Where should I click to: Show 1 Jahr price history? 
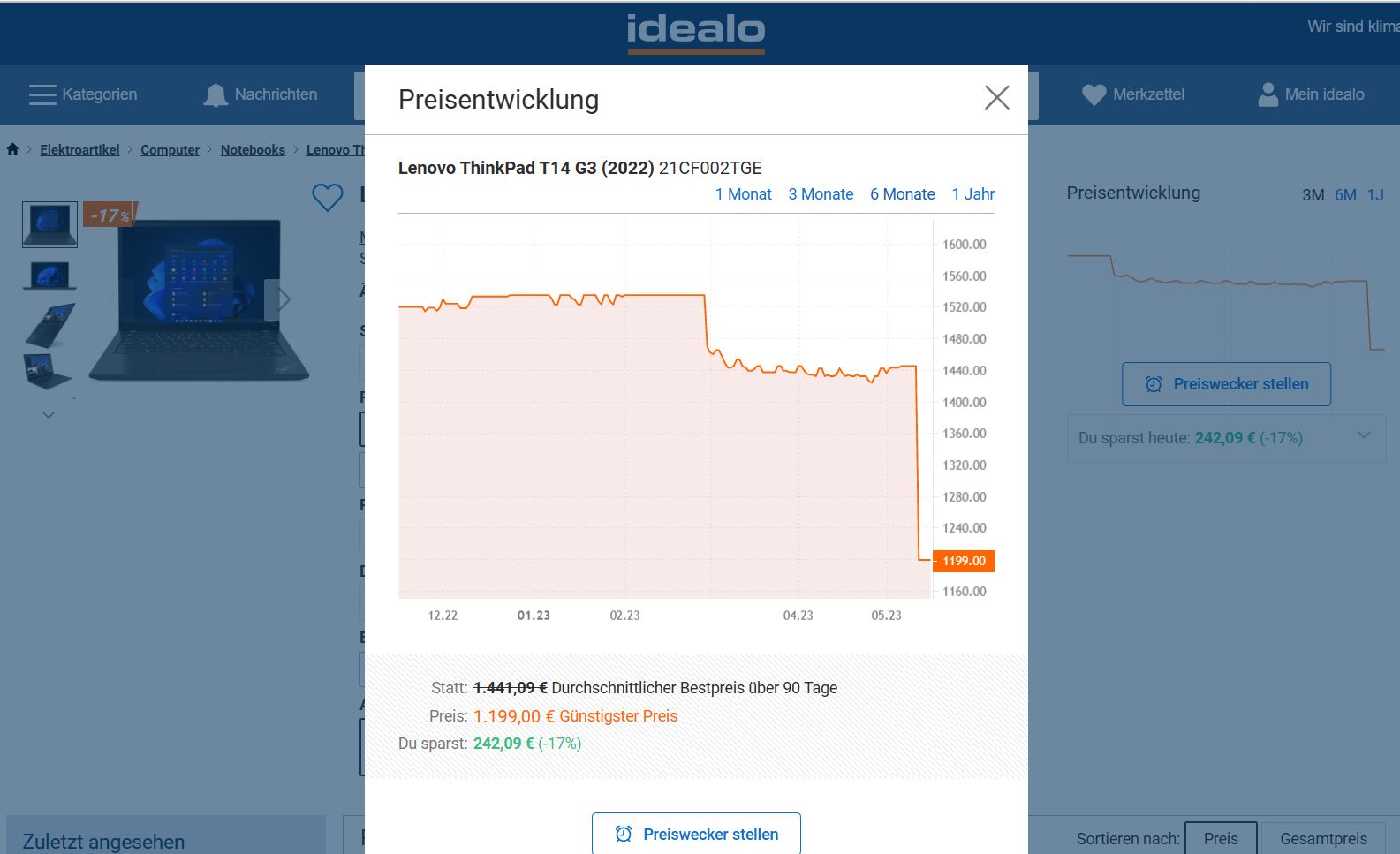972,194
